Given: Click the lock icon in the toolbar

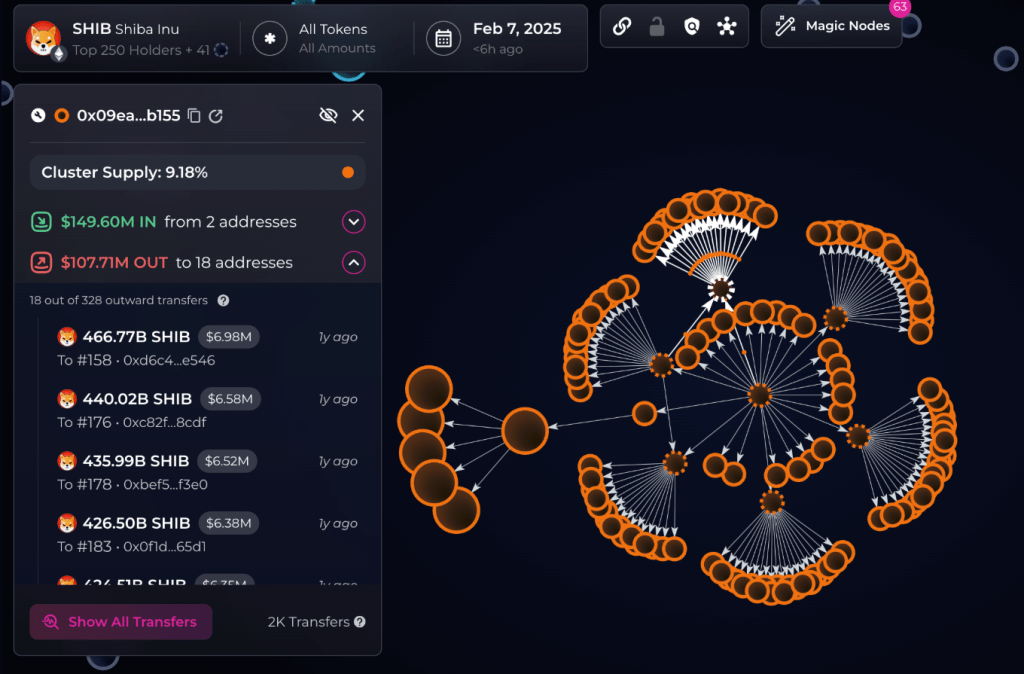Looking at the screenshot, I should pyautogui.click(x=655, y=26).
